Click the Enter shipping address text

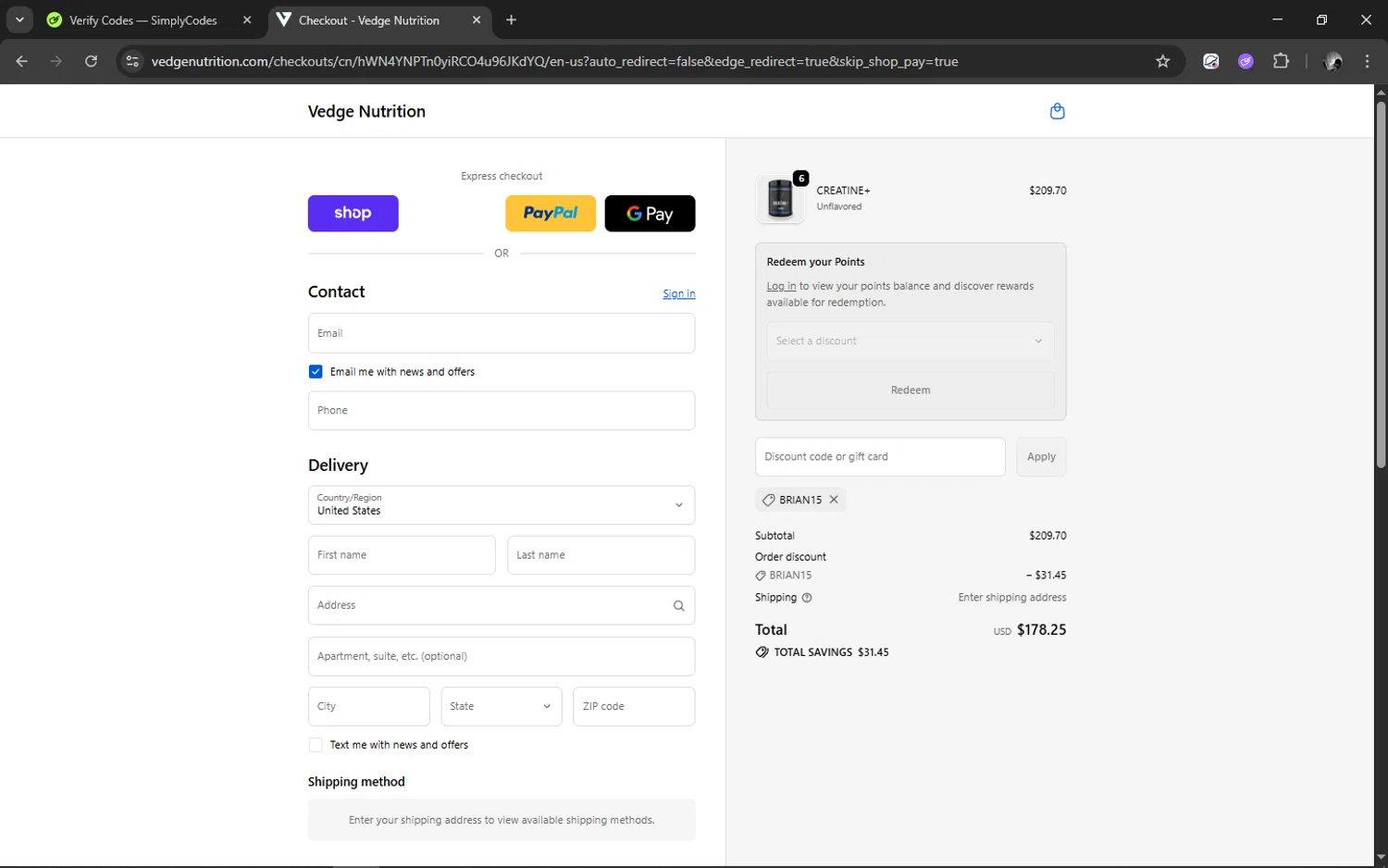point(1012,598)
